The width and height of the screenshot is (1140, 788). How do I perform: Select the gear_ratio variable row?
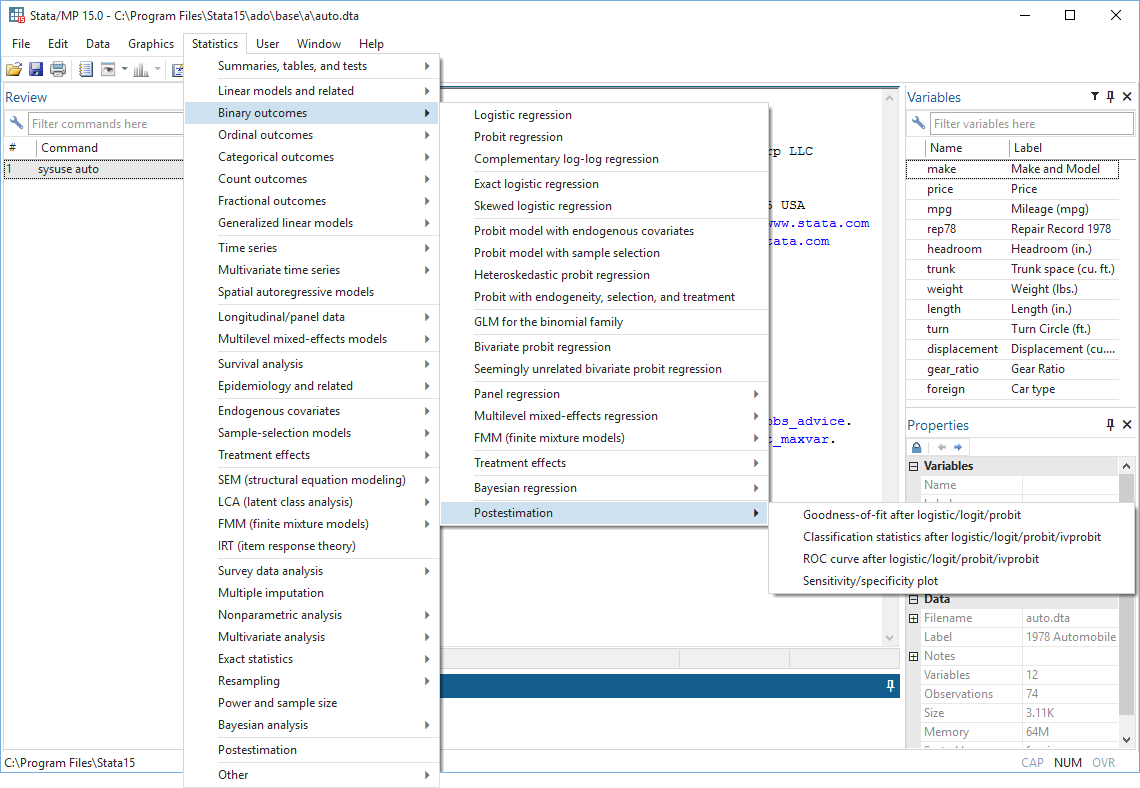coord(1012,369)
